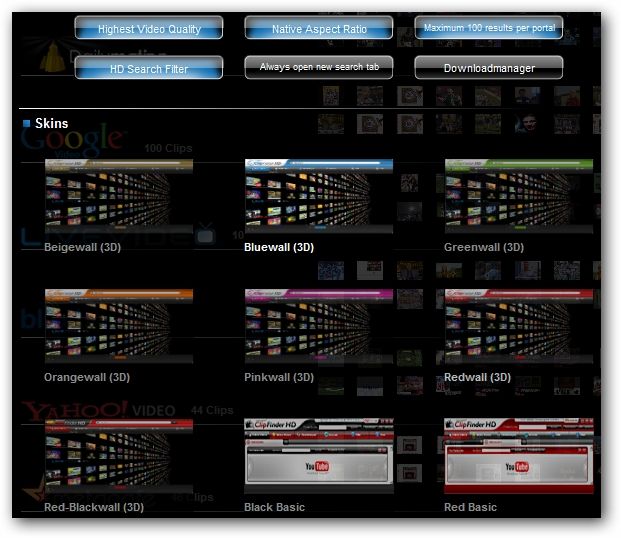Screen dimensions: 621x538
Task: Click the Skins section header
Action: 51,123
